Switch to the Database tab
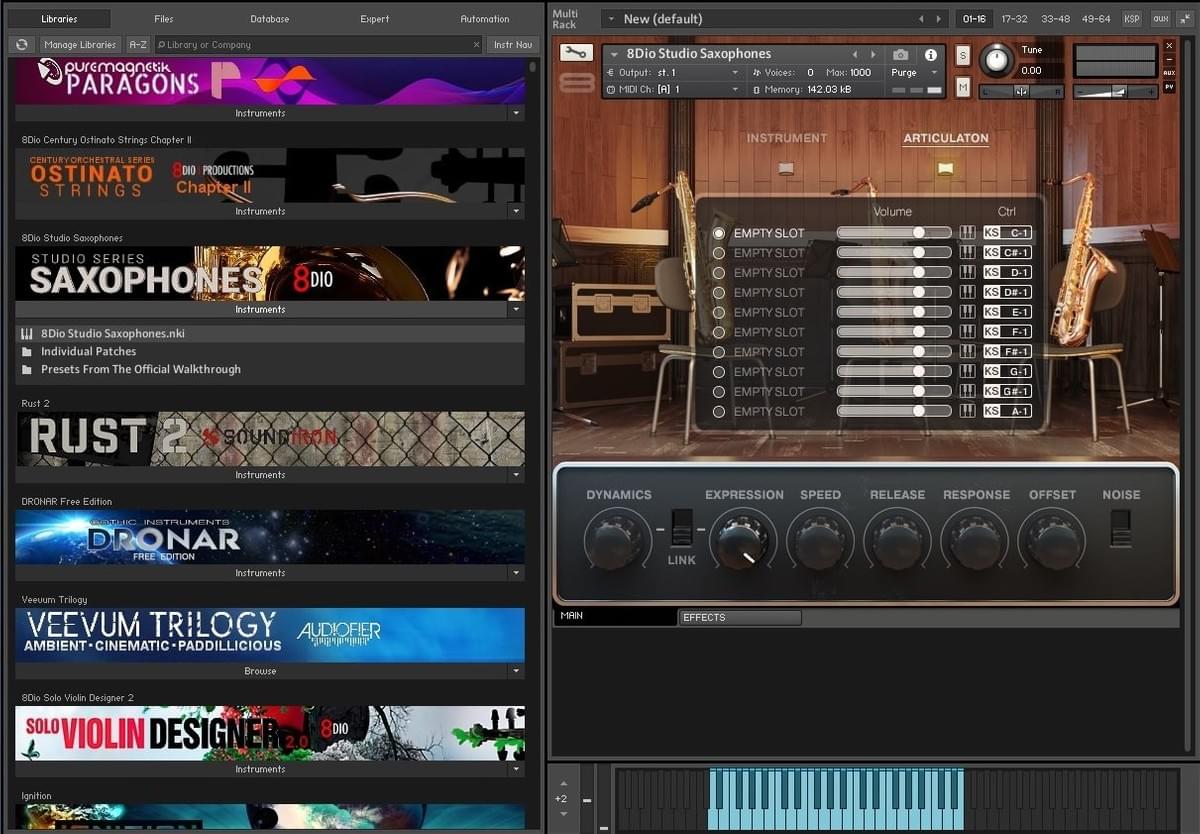Viewport: 1200px width, 834px height. click(270, 19)
